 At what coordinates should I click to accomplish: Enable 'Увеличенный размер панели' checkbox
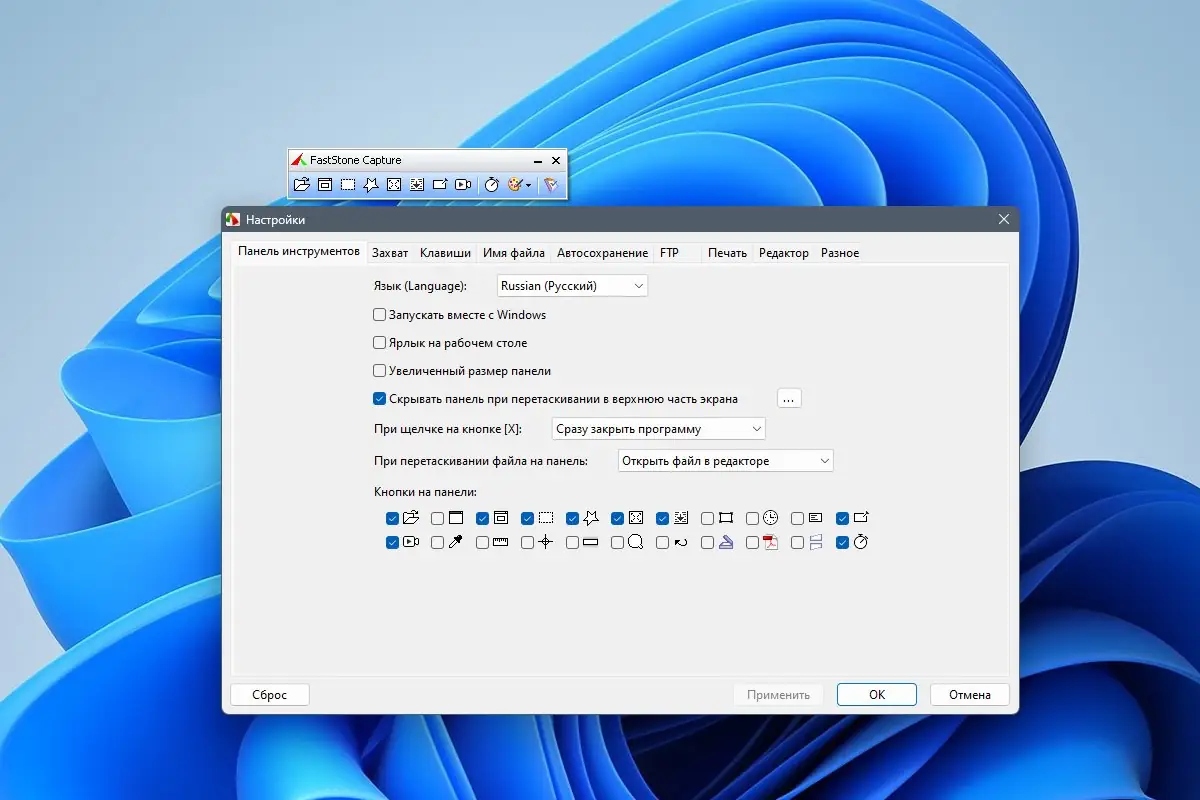point(380,371)
